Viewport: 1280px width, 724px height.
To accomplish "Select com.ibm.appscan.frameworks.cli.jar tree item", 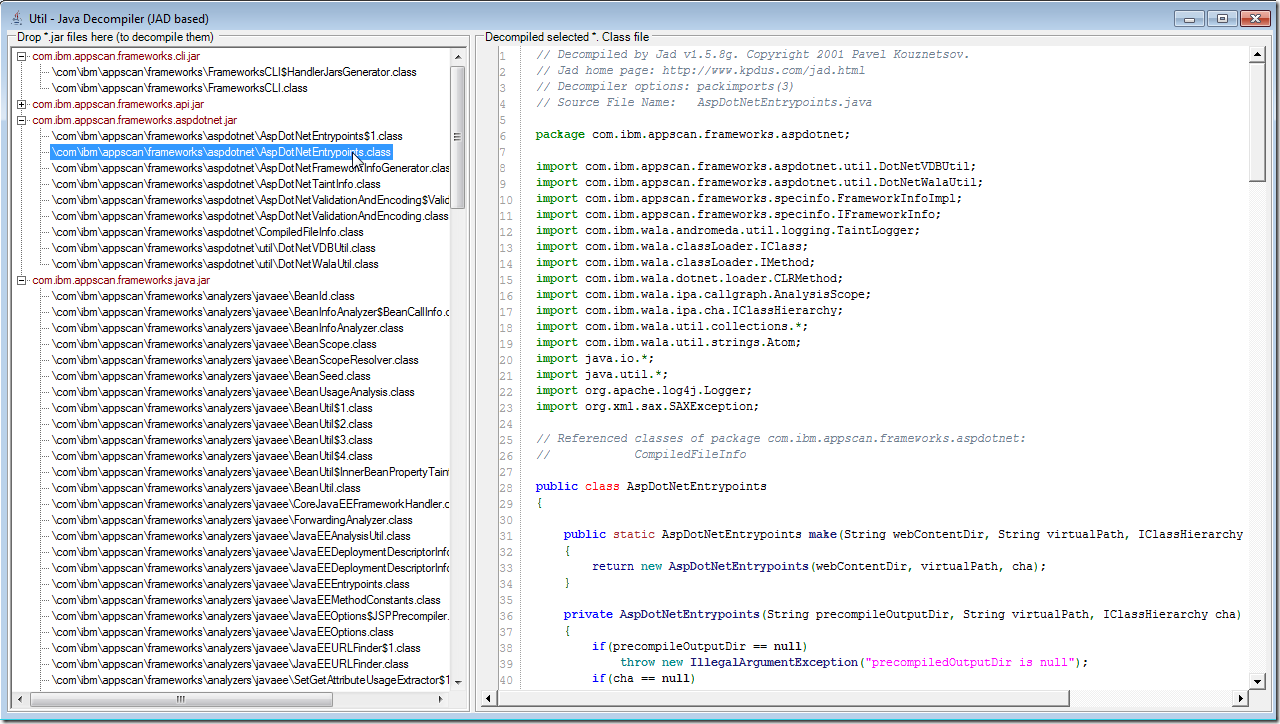I will (116, 56).
